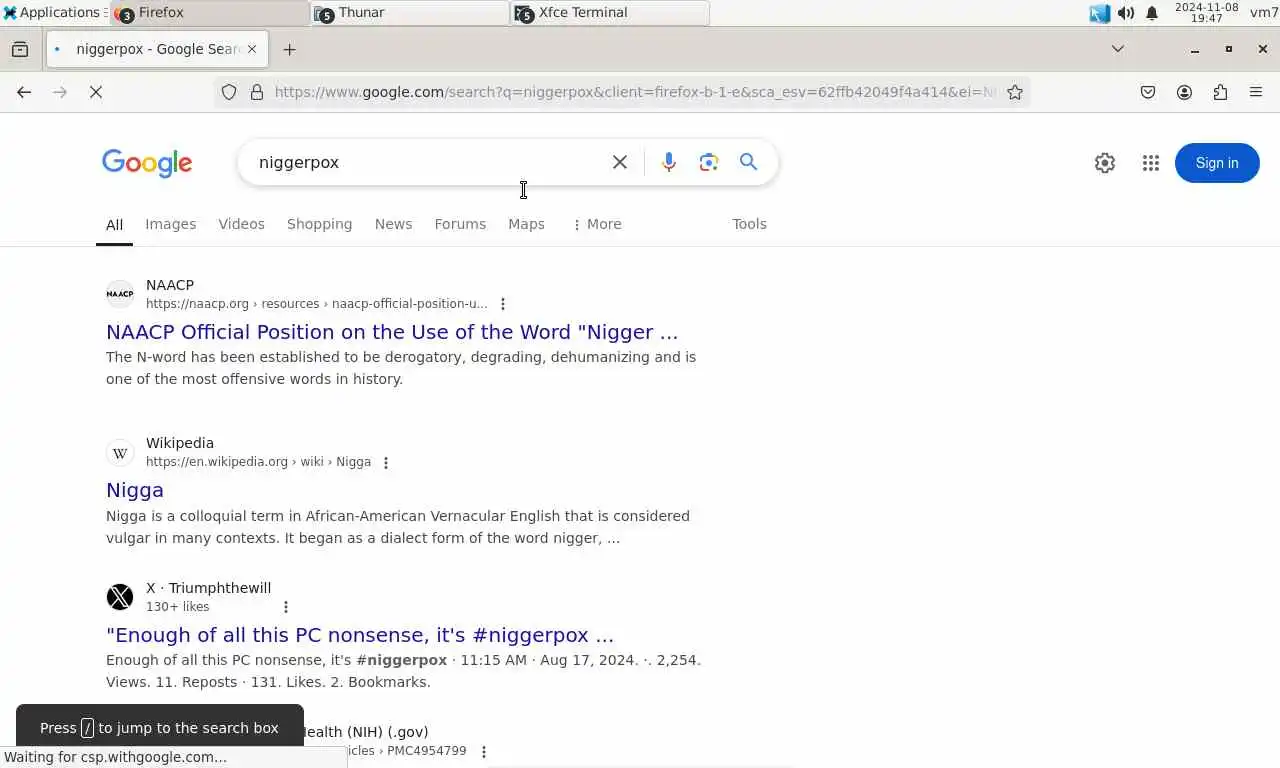Click the en.wikipedia.org breadcrumb URL
1280x768 pixels.
[x=258, y=462]
